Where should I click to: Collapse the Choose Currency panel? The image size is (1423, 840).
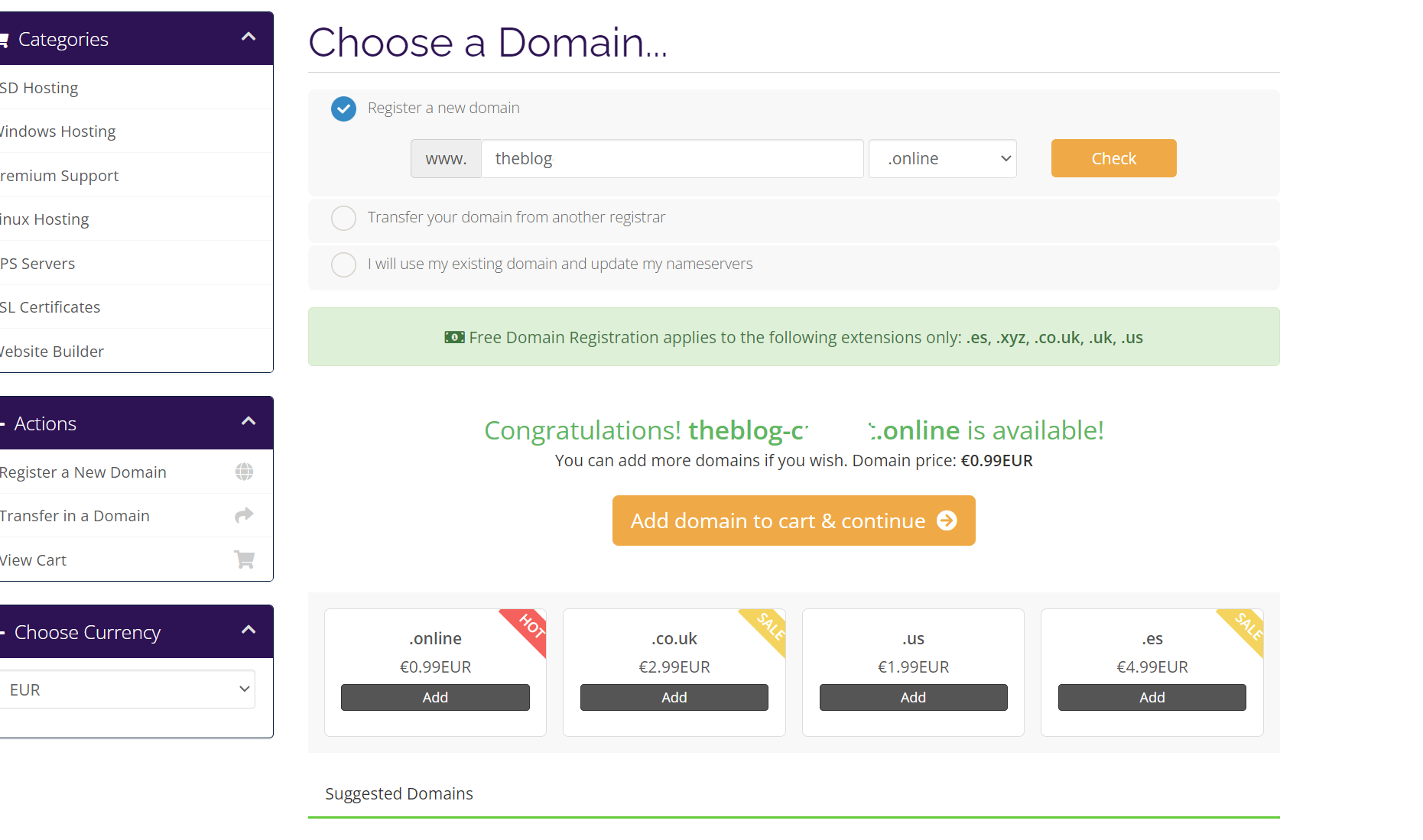click(249, 631)
